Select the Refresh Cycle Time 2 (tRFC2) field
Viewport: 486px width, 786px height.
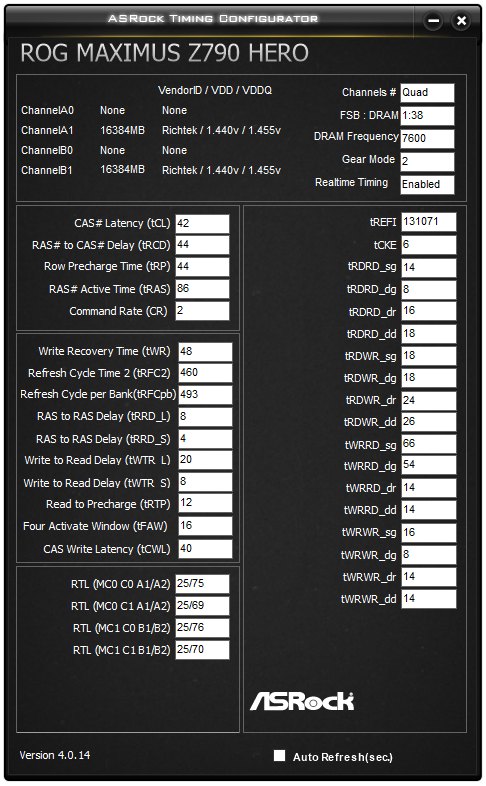205,373
